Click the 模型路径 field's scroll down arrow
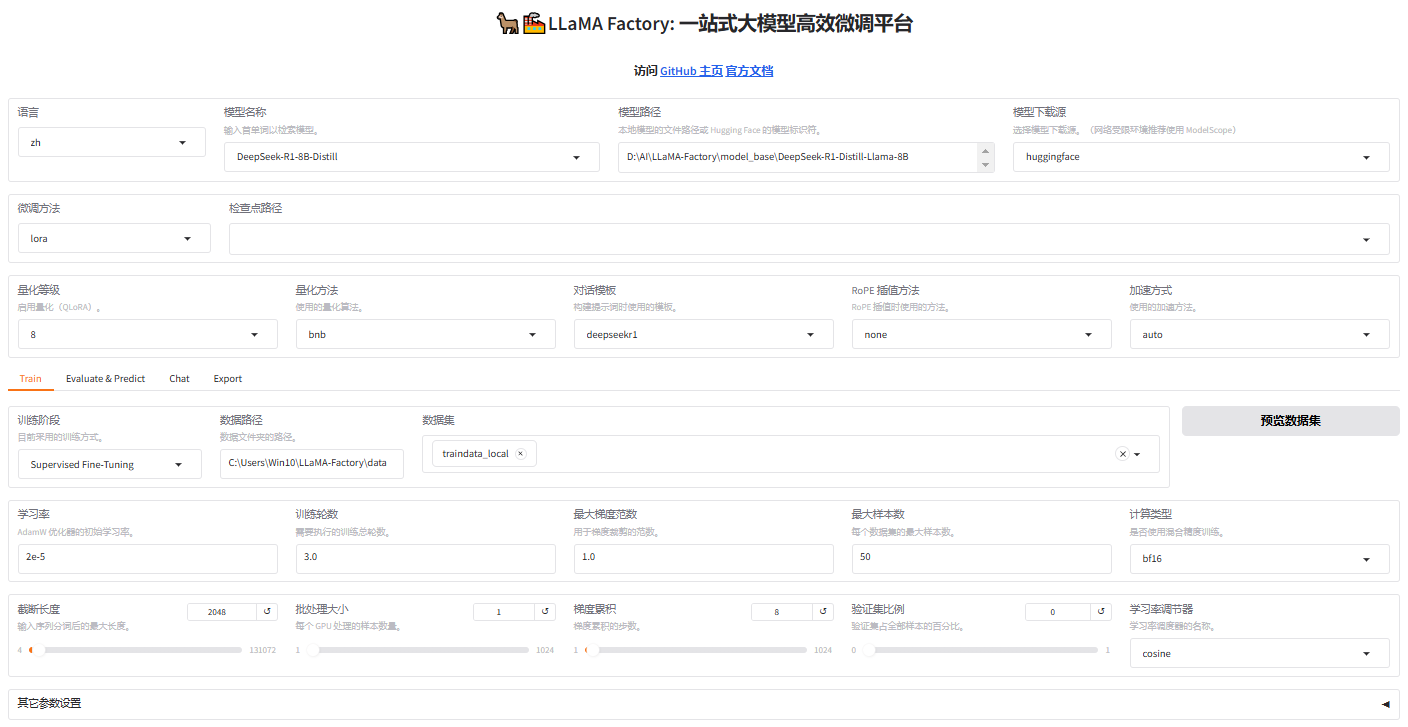Image resolution: width=1408 pixels, height=727 pixels. click(986, 164)
